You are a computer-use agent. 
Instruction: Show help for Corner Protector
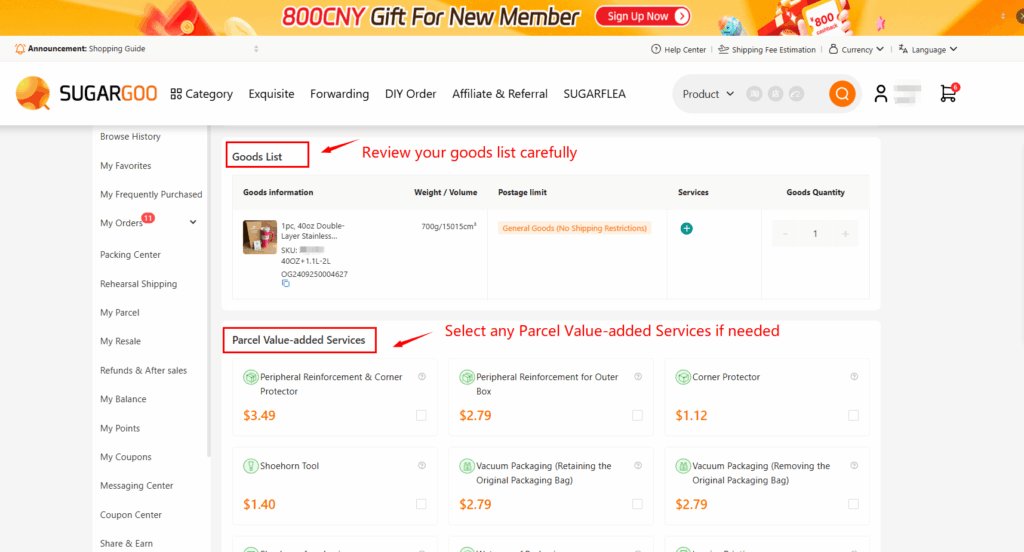tap(854, 377)
